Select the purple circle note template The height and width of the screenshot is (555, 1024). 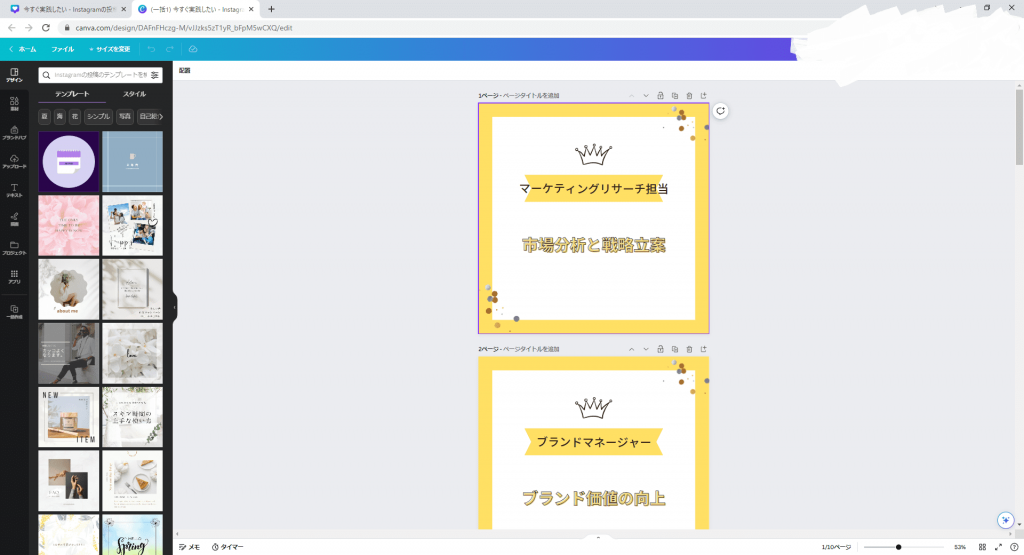[69, 162]
